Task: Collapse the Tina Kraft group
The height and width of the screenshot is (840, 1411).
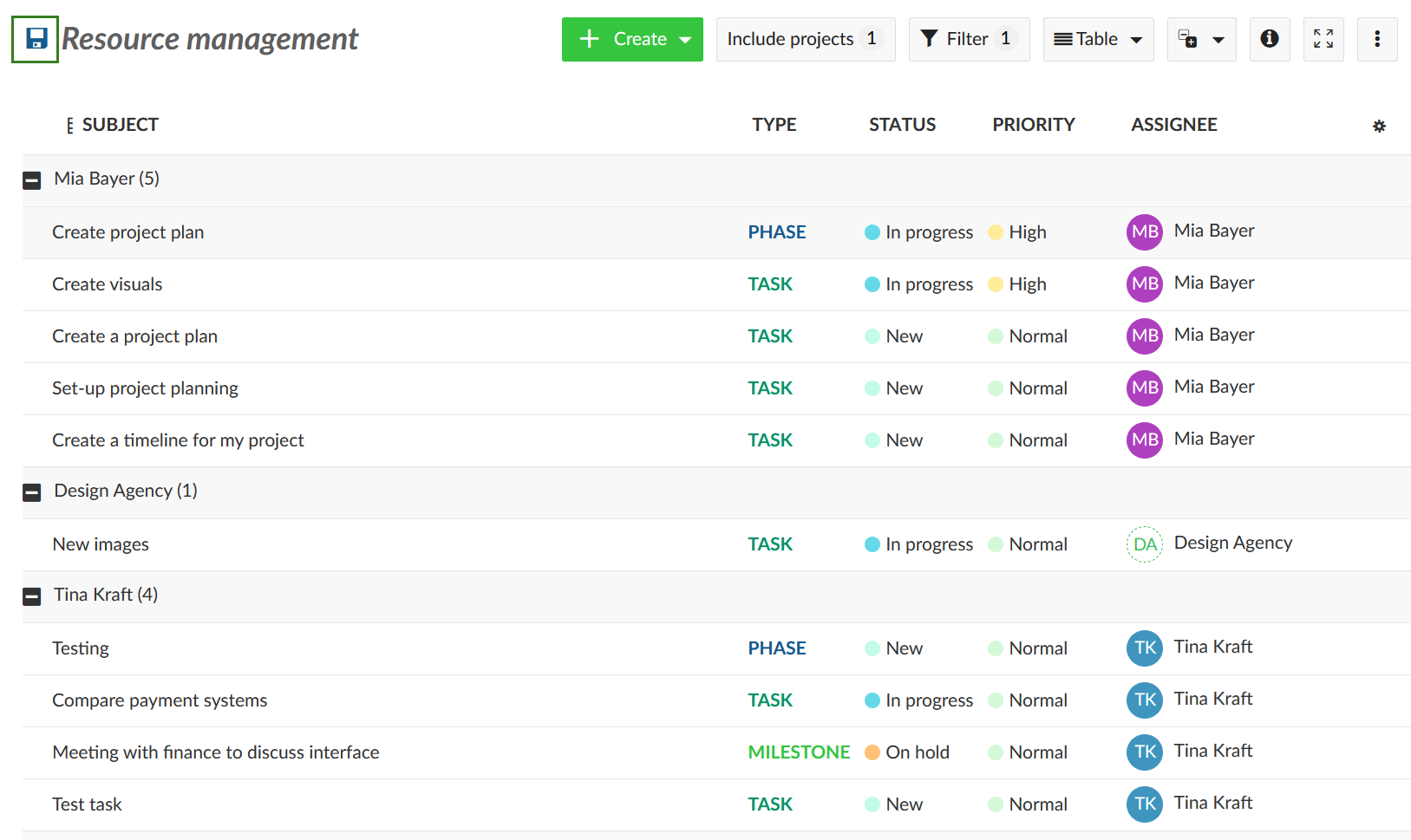Action: click(31, 596)
